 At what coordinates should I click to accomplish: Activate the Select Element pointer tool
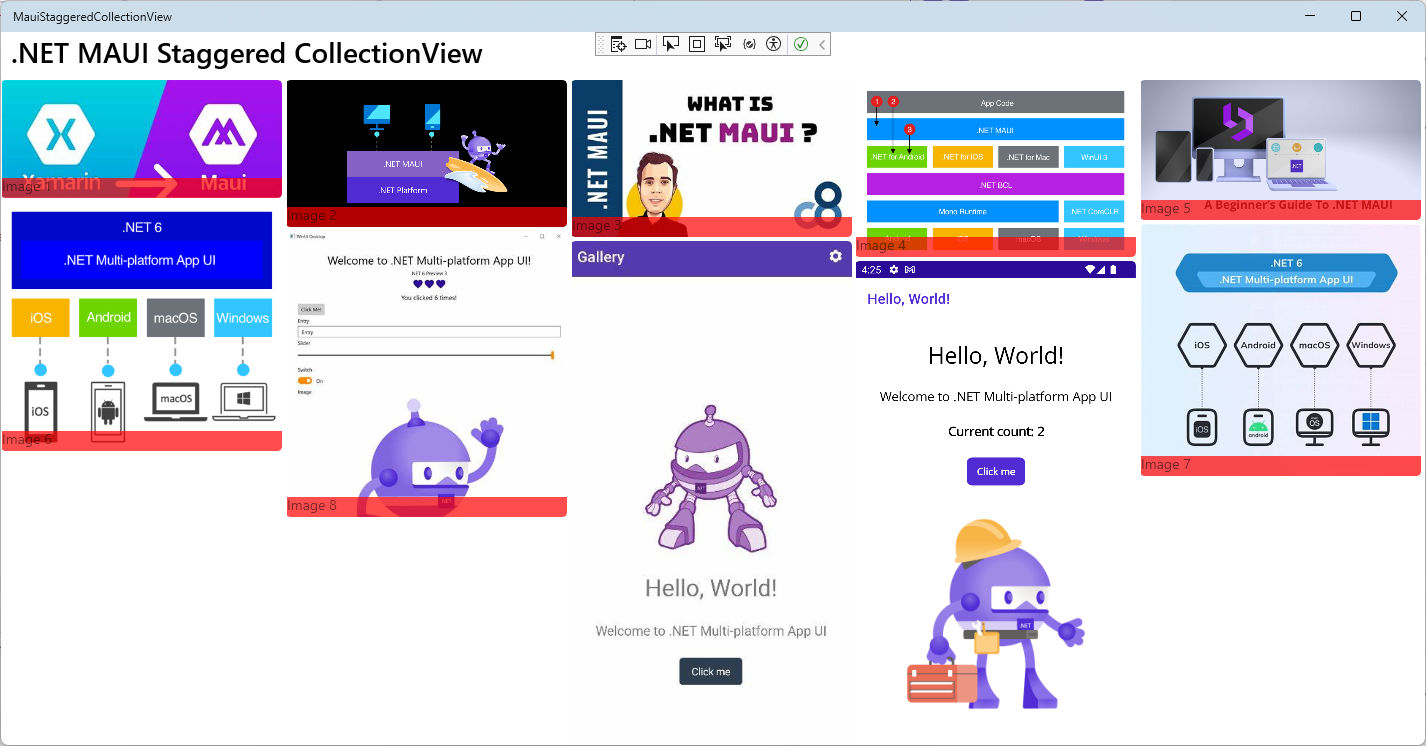(x=671, y=44)
